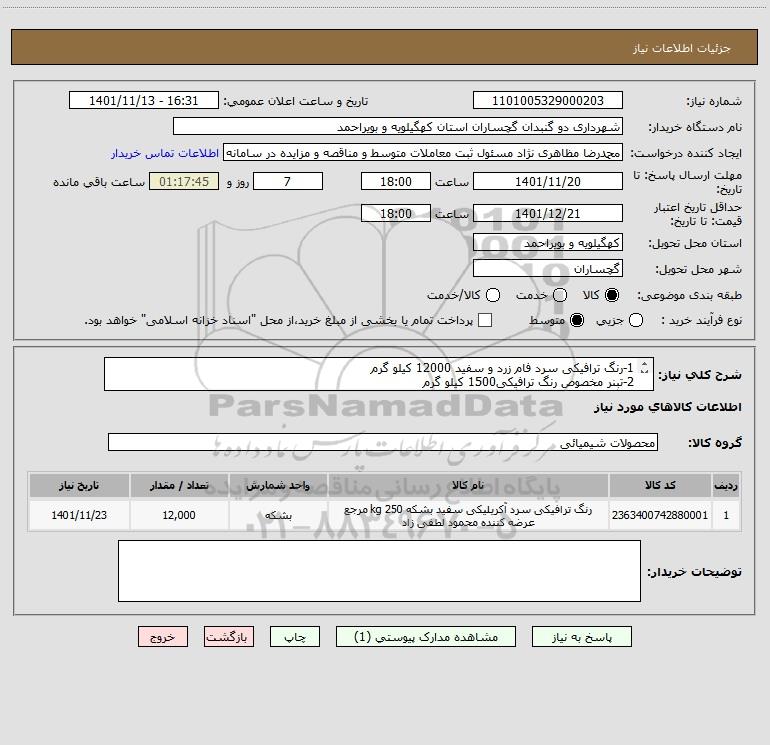Select the جزیی purchase type radio
770x745 pixels.
point(635,320)
